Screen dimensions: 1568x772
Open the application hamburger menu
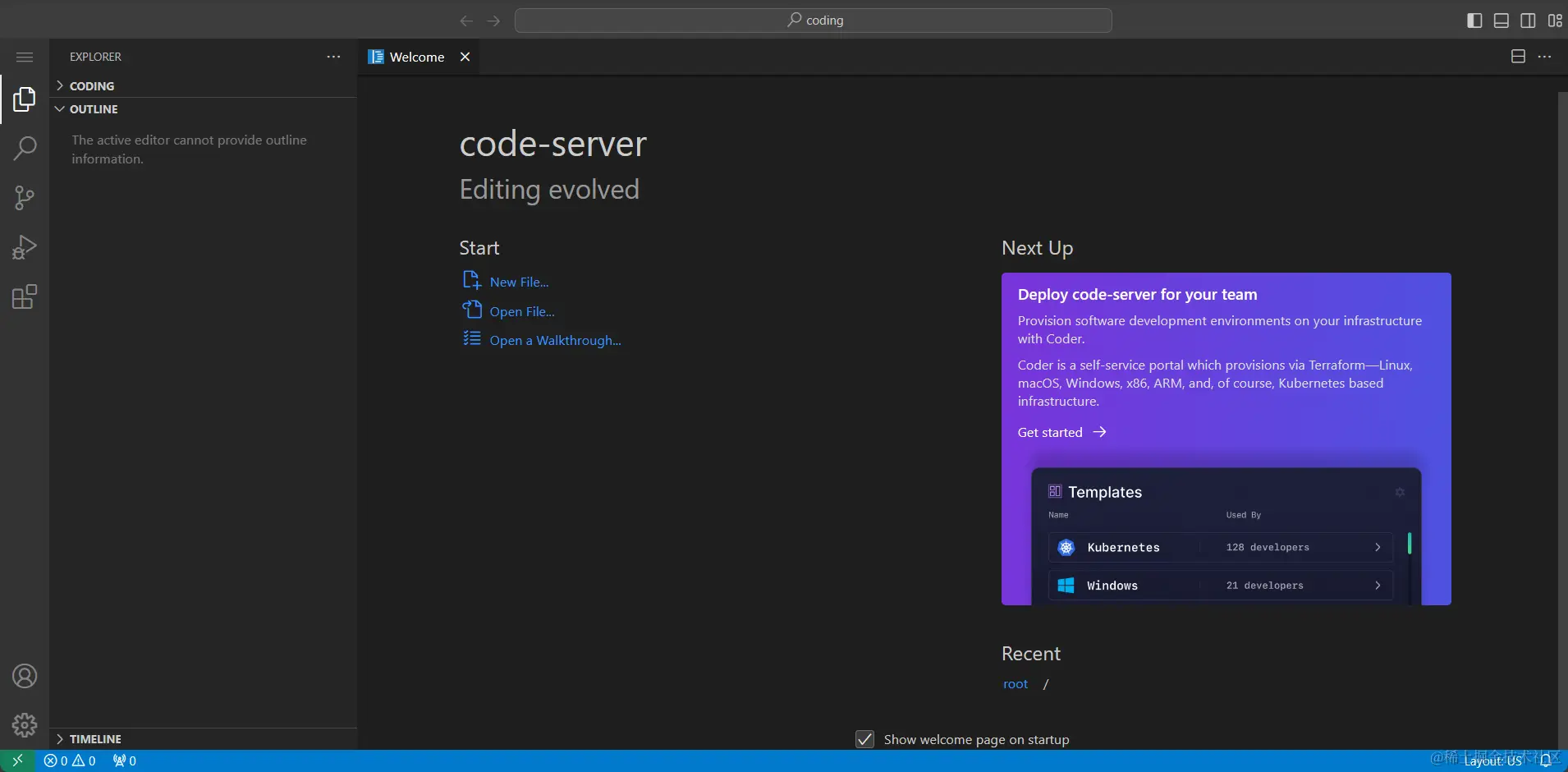click(x=25, y=57)
